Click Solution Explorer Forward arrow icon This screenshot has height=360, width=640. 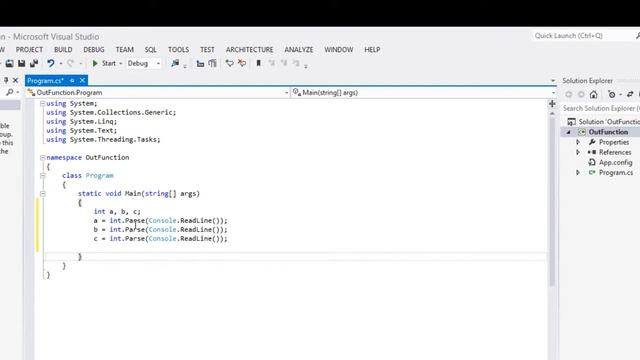(x=581, y=95)
